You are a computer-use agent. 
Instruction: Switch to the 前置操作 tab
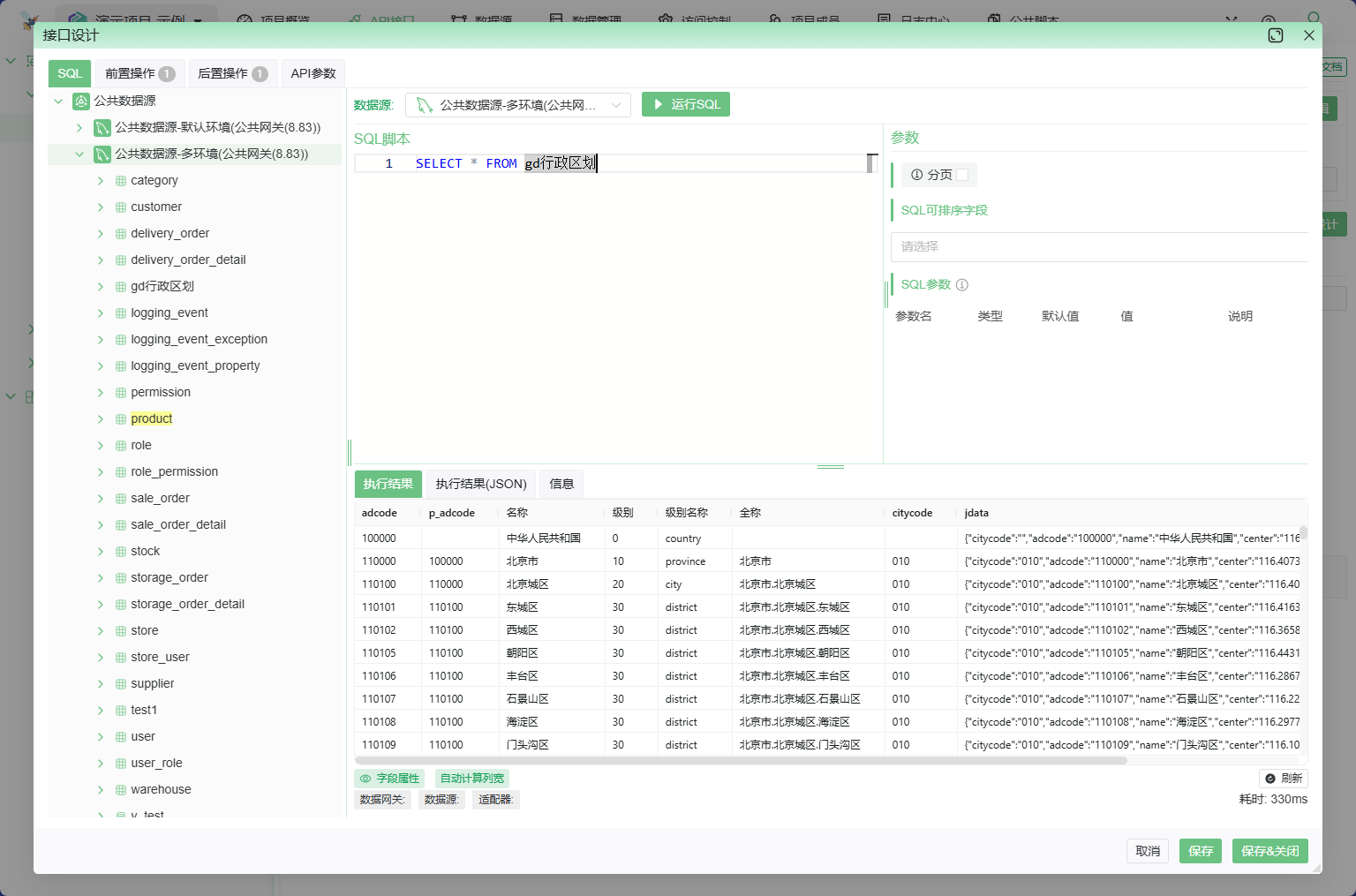(139, 73)
